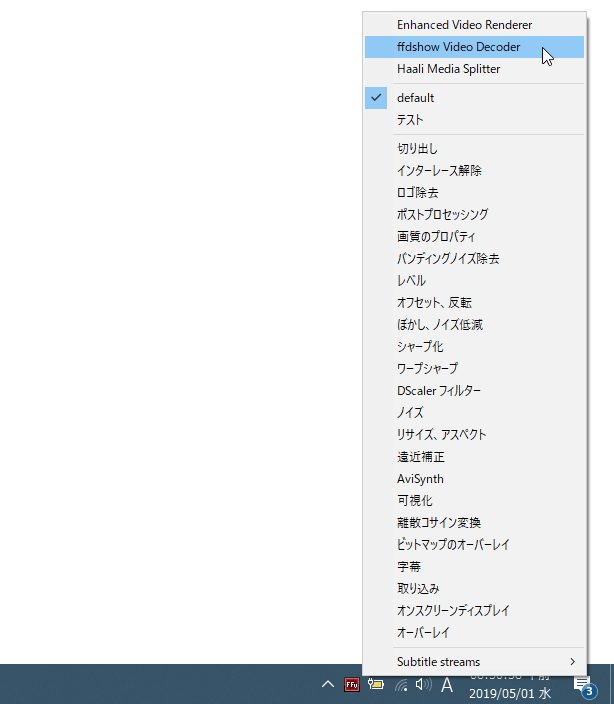Click the ffdshow video tray icon
The image size is (614, 704).
pyautogui.click(x=352, y=685)
